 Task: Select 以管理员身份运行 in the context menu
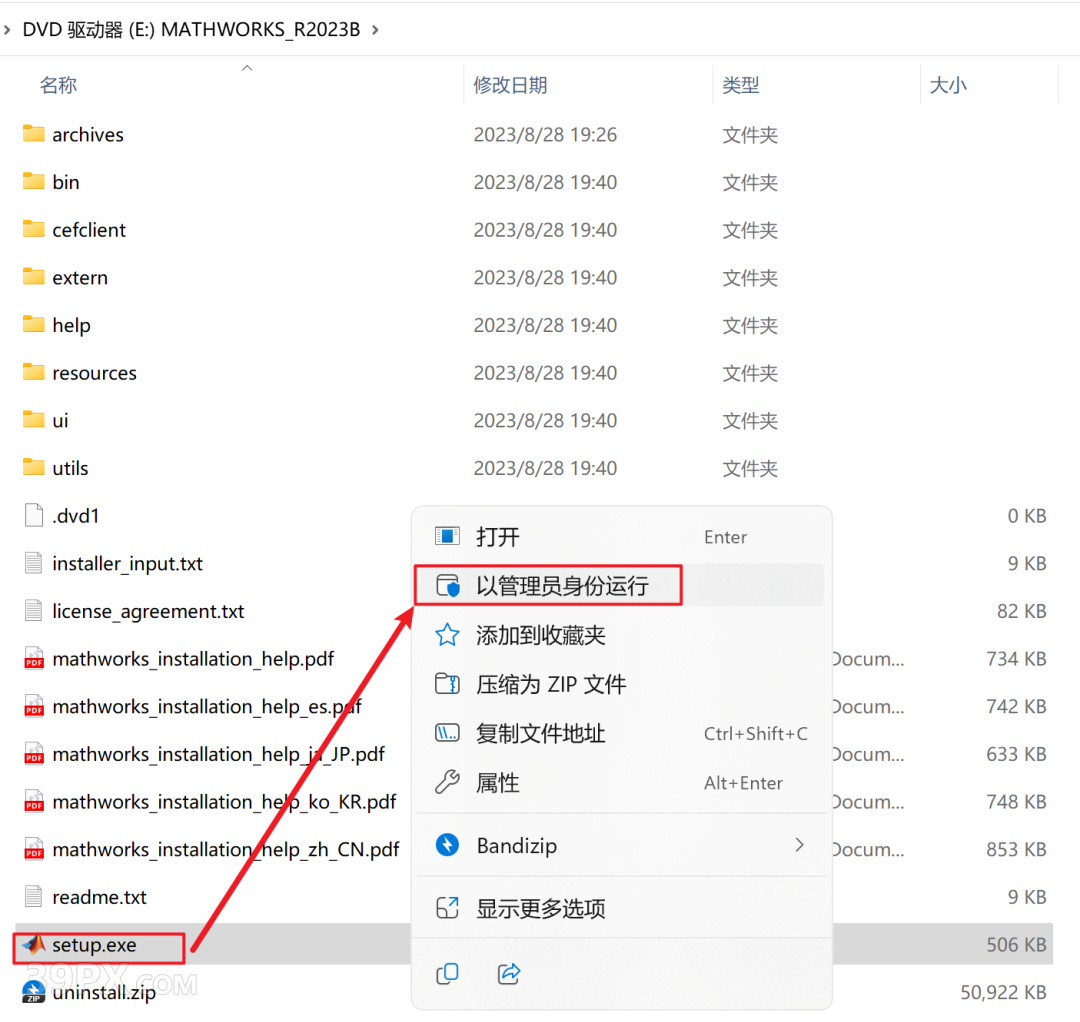(x=621, y=585)
